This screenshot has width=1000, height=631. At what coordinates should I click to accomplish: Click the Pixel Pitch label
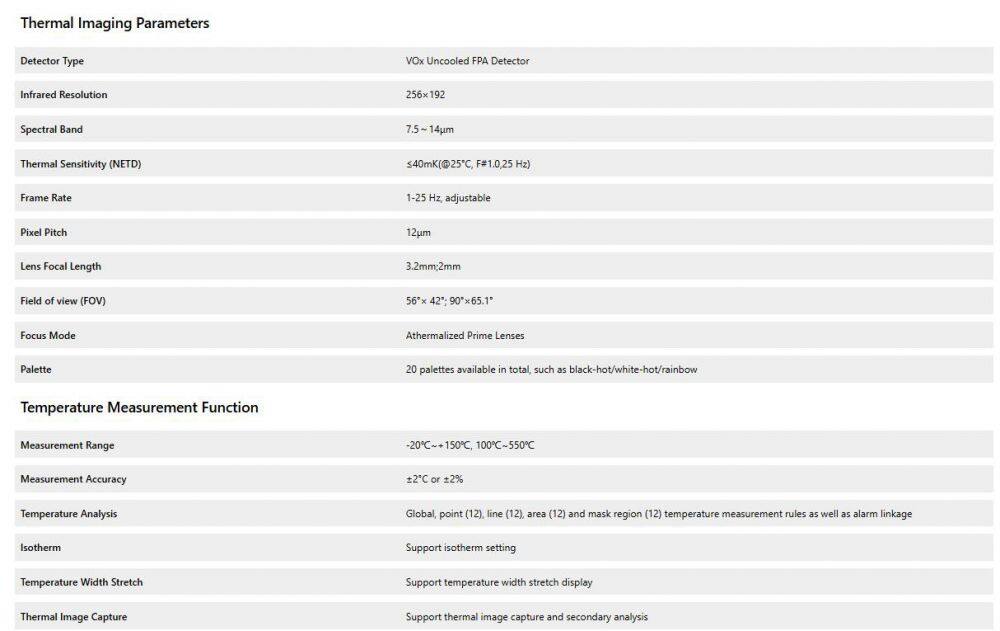(x=43, y=232)
